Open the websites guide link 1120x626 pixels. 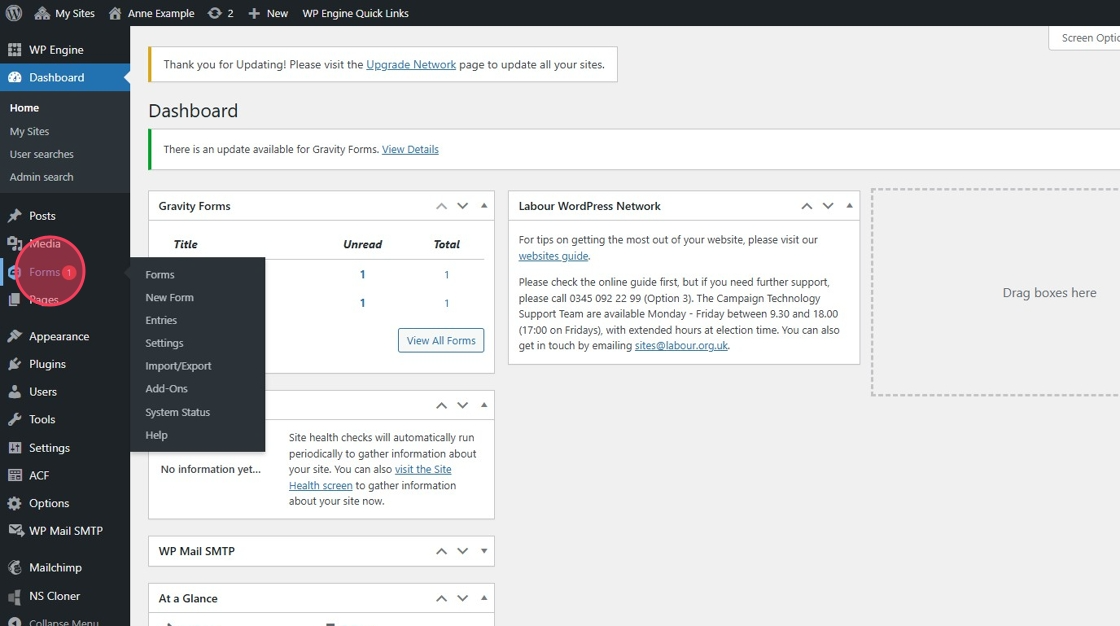554,256
